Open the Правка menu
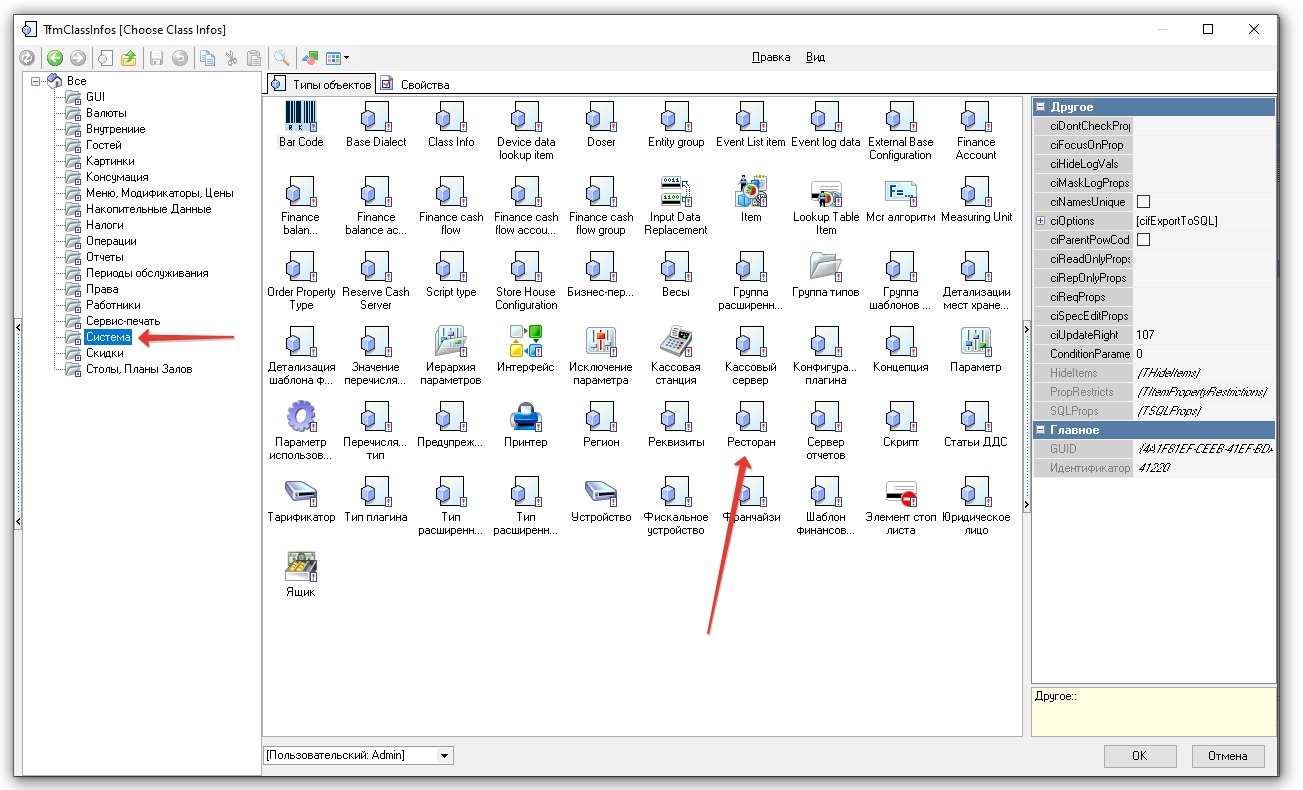 click(x=771, y=58)
